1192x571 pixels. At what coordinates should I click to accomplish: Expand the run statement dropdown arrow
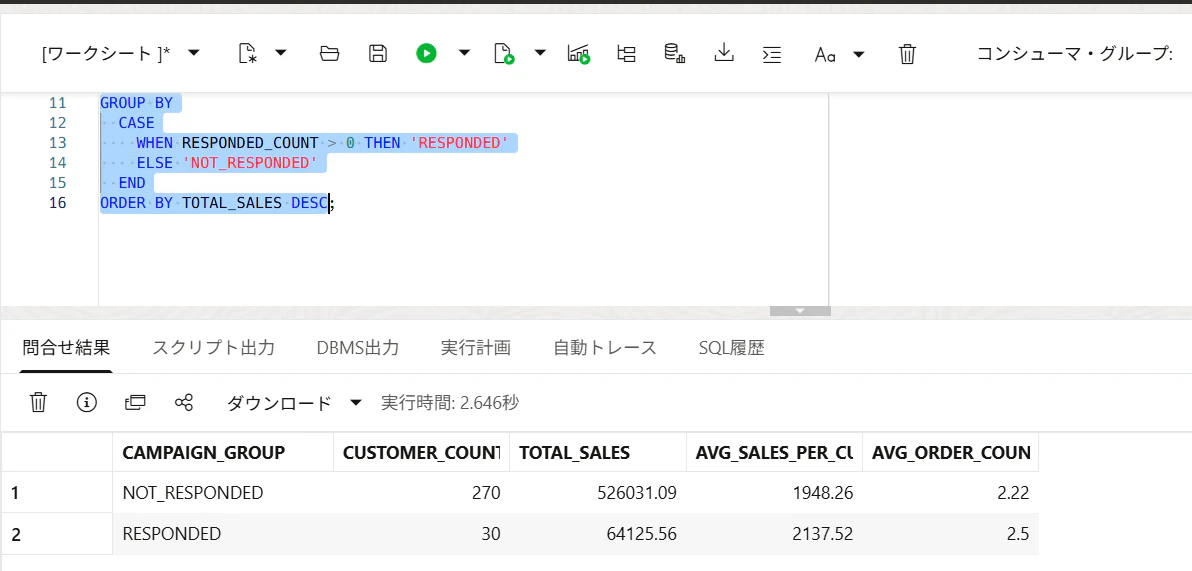(x=464, y=53)
